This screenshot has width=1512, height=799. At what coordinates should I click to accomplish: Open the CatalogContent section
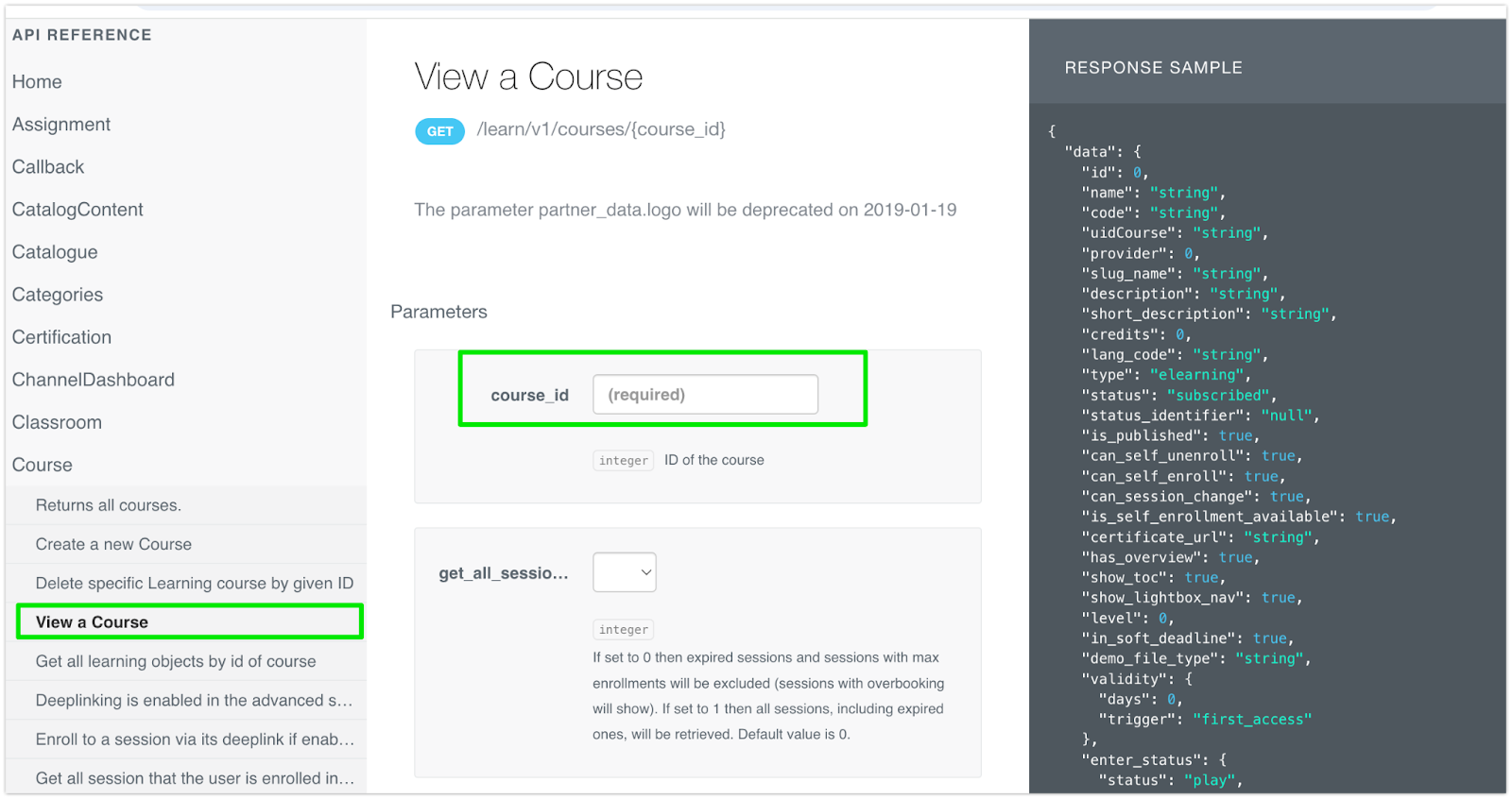[x=77, y=210]
